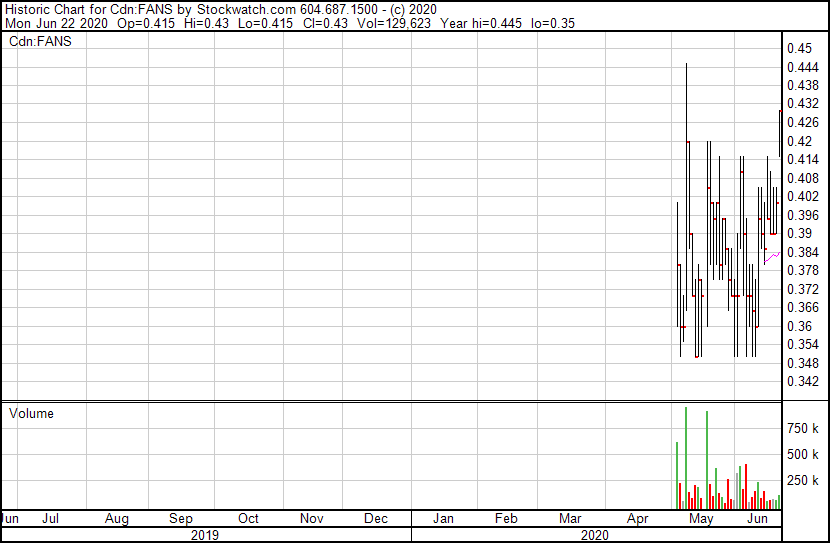Viewport: 830px width, 543px height.
Task: Click the Op=0.415 header value
Action: pos(146,23)
